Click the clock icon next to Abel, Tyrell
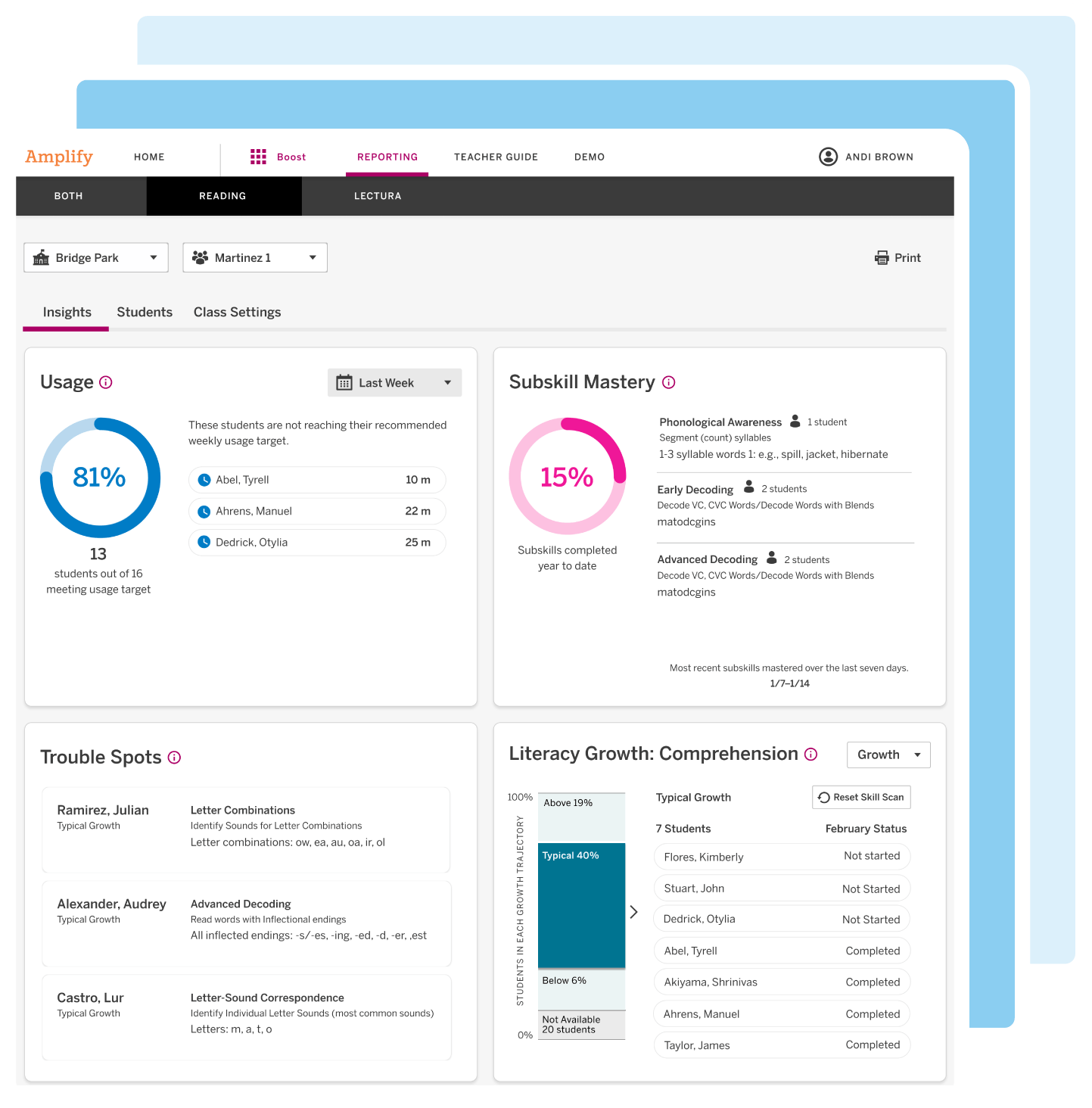Image resolution: width=1092 pixels, height=1108 pixels. pos(204,480)
